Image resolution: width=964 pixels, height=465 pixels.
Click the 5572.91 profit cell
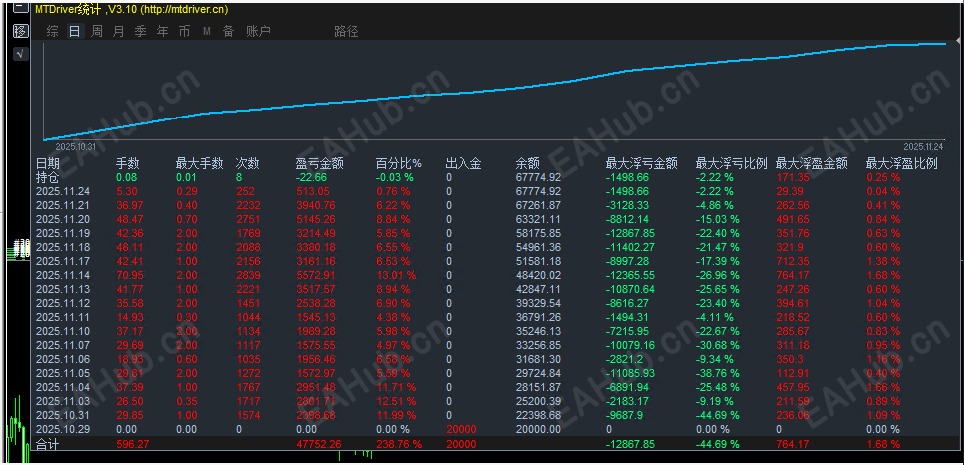[x=315, y=276]
